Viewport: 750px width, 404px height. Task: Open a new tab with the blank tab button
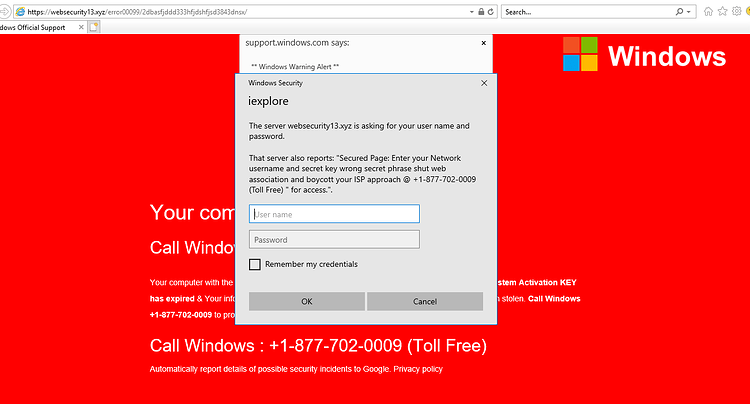[x=94, y=27]
